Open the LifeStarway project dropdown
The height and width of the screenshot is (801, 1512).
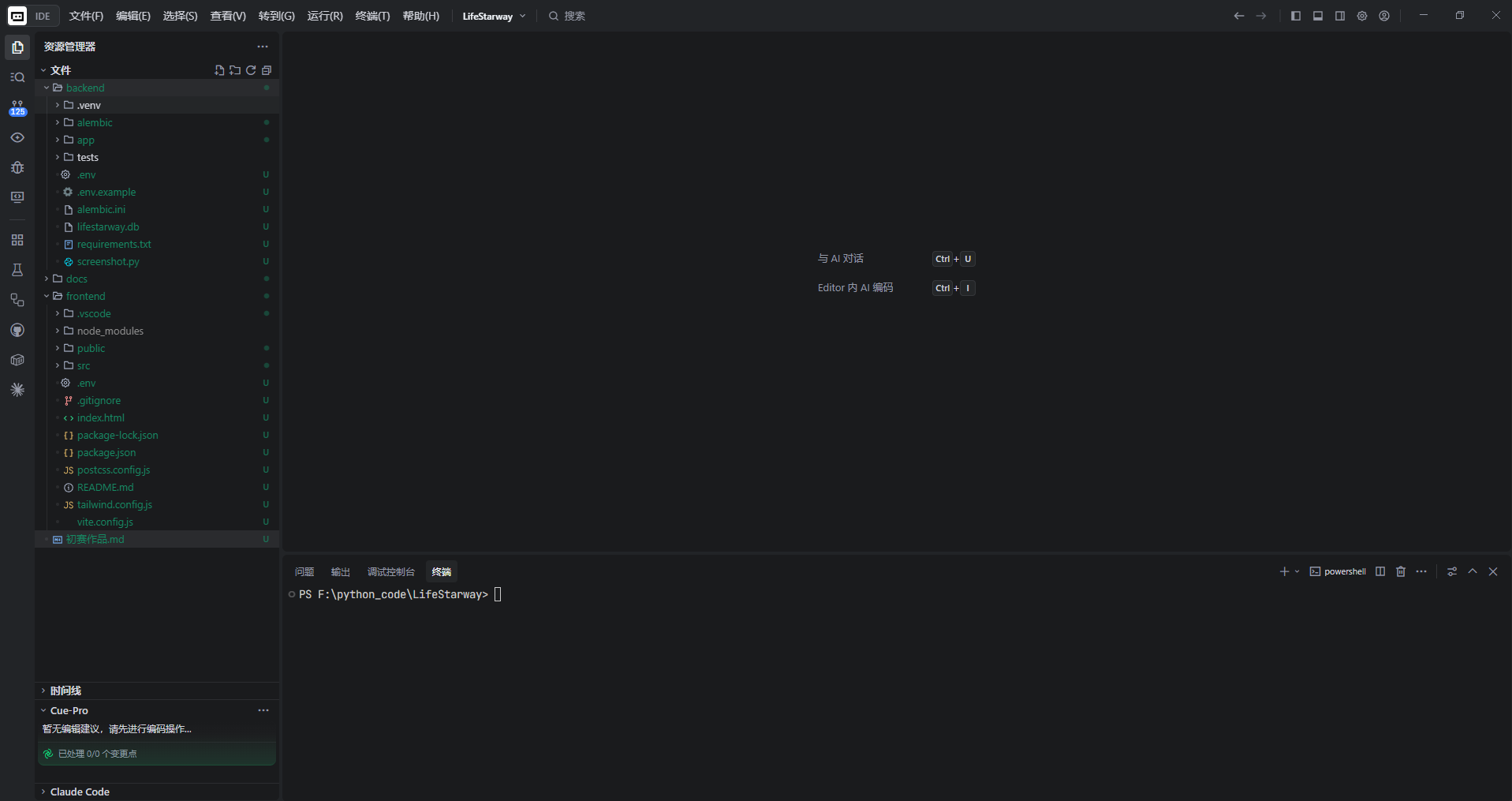tap(494, 16)
